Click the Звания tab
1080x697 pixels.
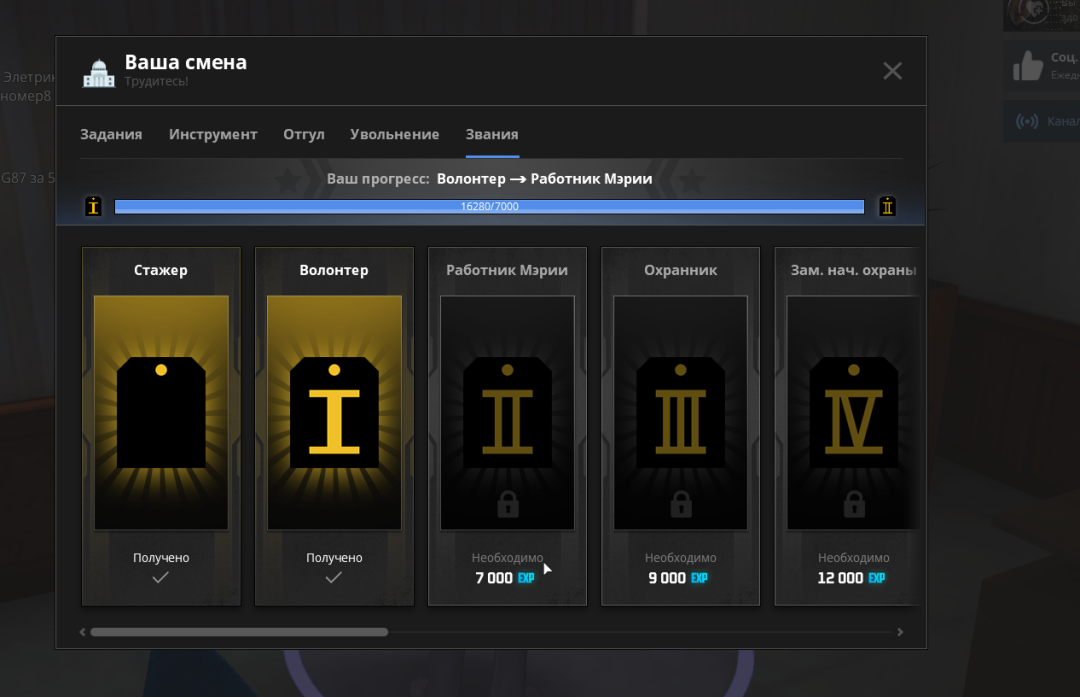492,134
